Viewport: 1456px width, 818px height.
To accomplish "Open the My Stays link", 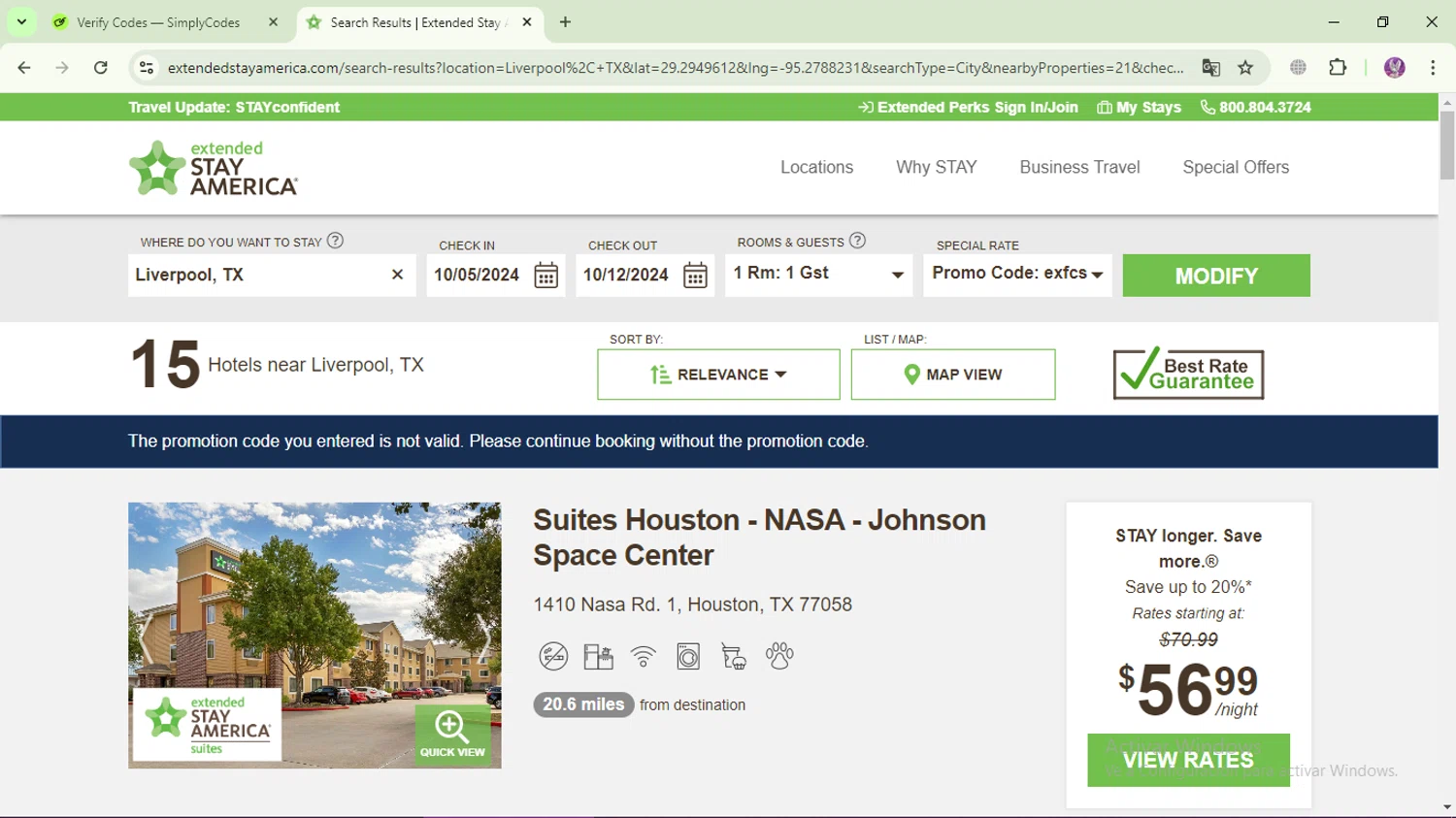I will pos(1139,108).
